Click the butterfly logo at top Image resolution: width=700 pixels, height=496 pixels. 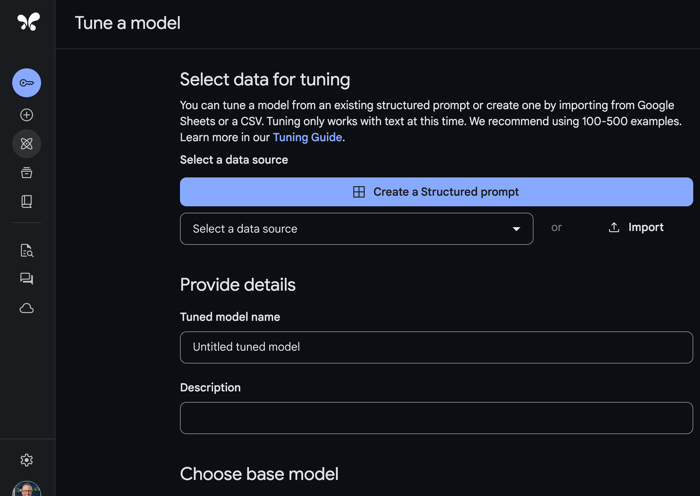pos(28,22)
